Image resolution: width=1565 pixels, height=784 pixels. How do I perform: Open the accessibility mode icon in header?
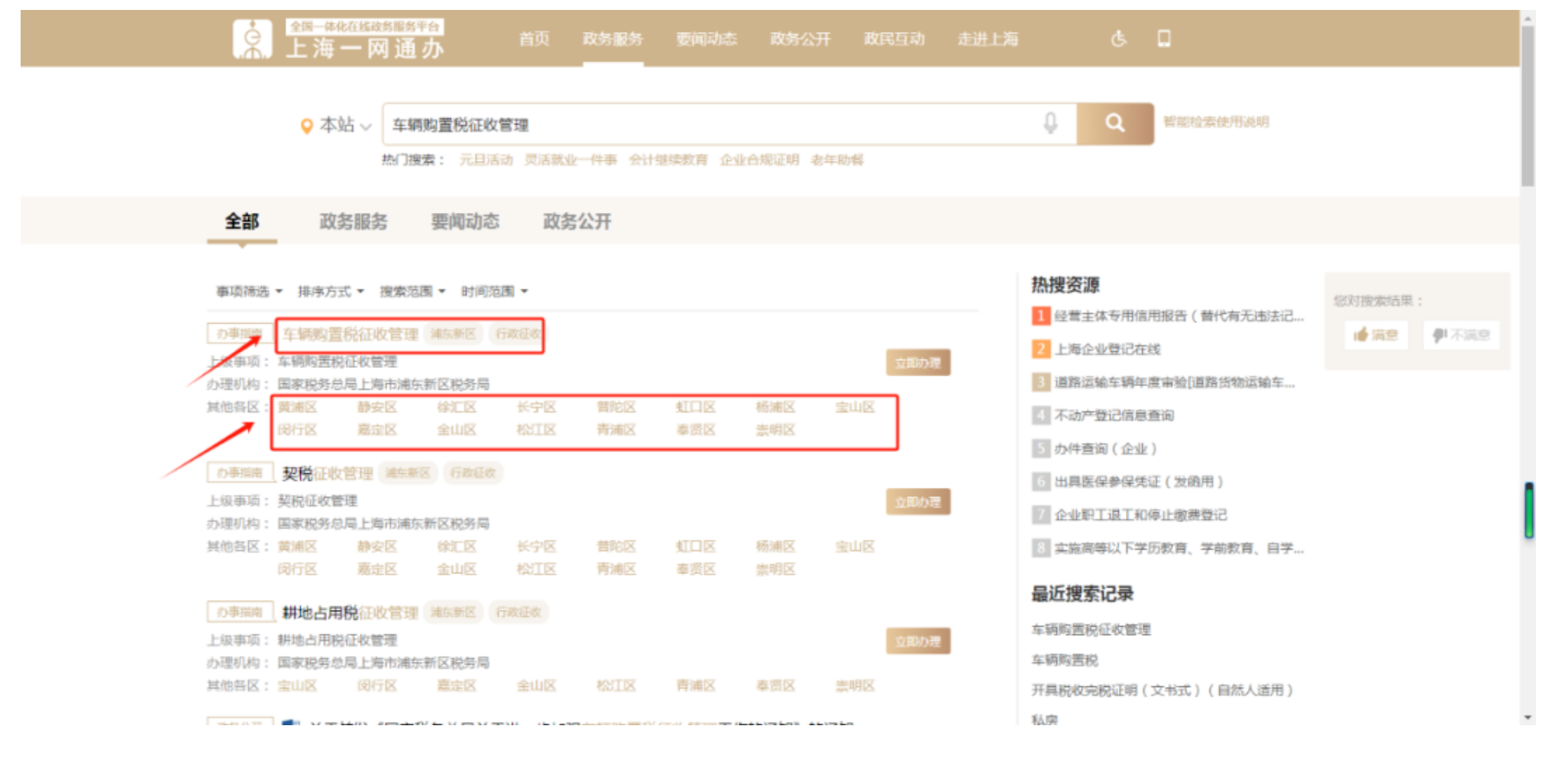(1118, 40)
